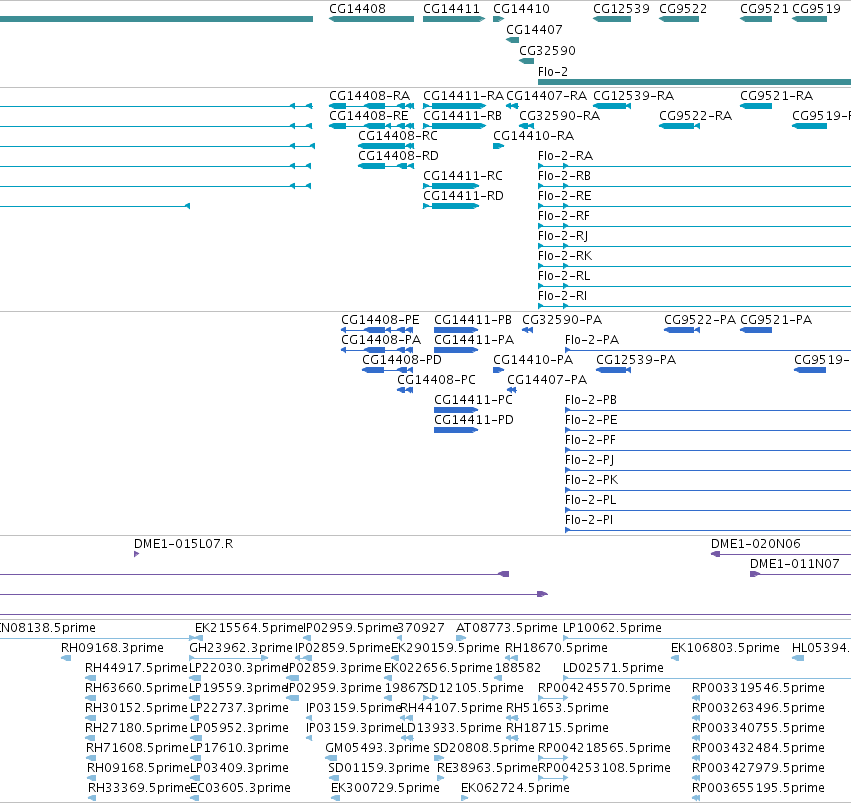Click EST GH23962.3prime
Viewport: 851px width, 803px height.
click(240, 648)
